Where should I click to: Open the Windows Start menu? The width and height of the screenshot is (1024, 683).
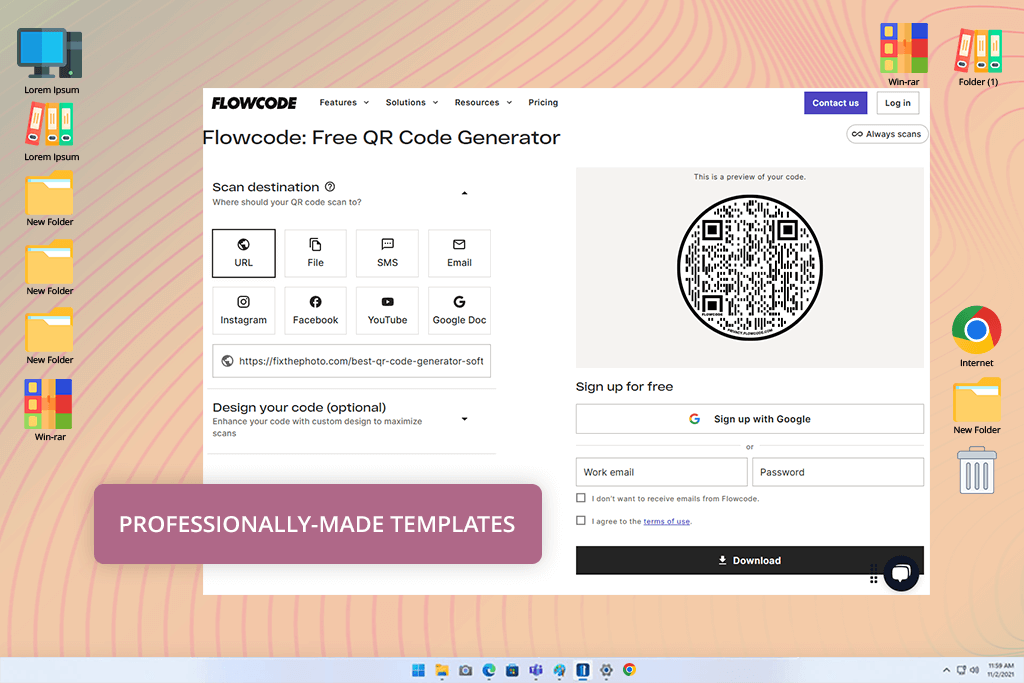(419, 670)
